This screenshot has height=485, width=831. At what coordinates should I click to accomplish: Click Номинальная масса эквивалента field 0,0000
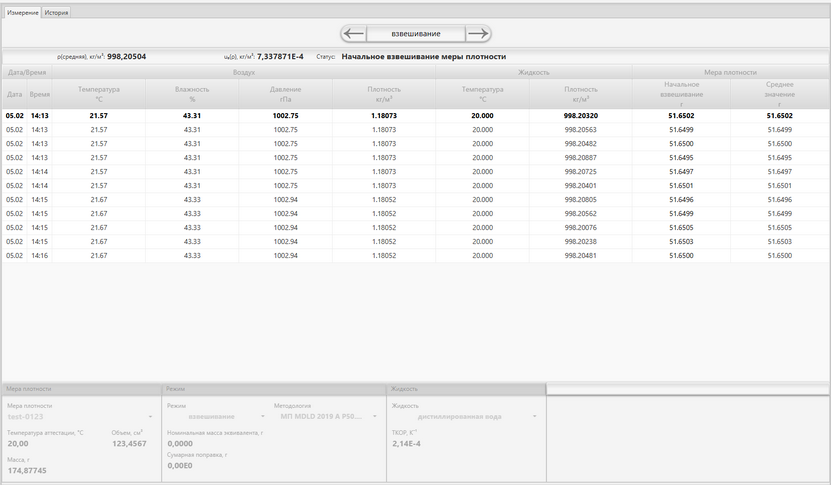tap(180, 444)
